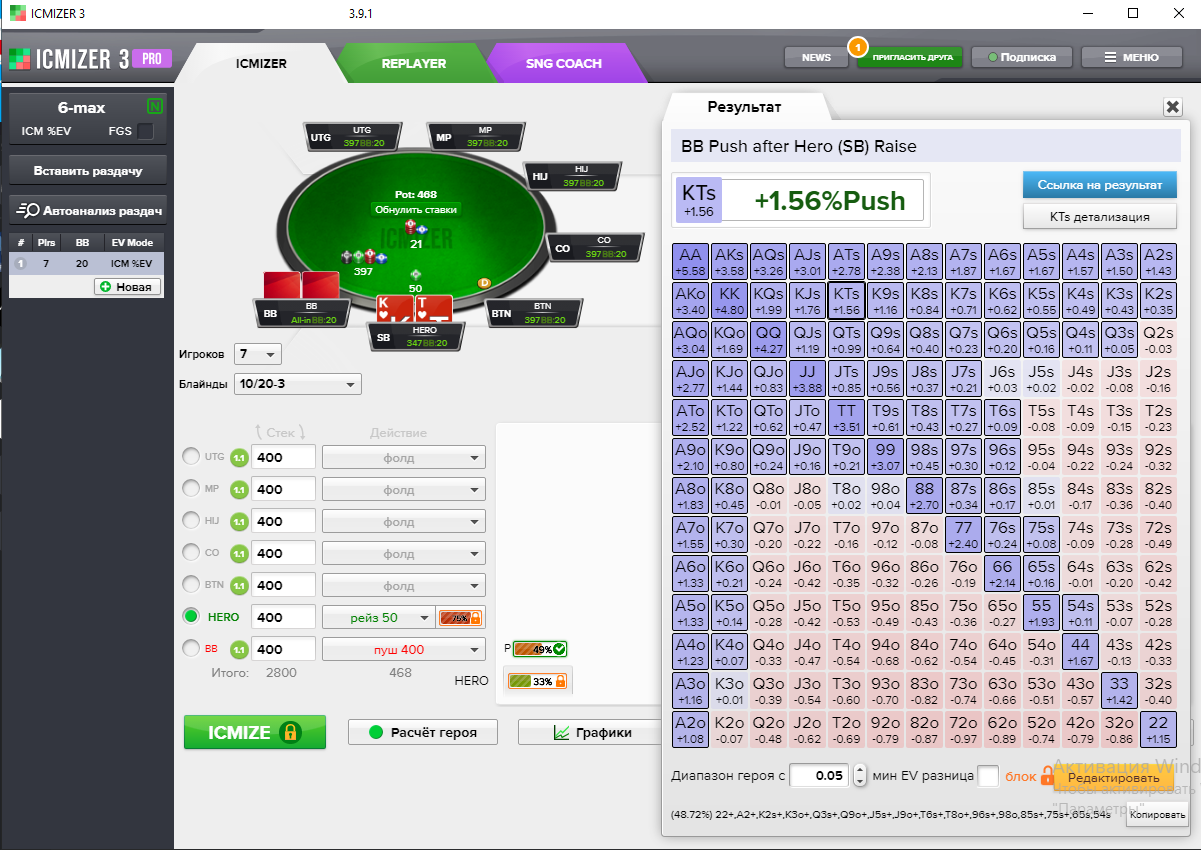Open HERO action dropdown рейз 50
Screen dimensions: 1201x850
tap(379, 618)
